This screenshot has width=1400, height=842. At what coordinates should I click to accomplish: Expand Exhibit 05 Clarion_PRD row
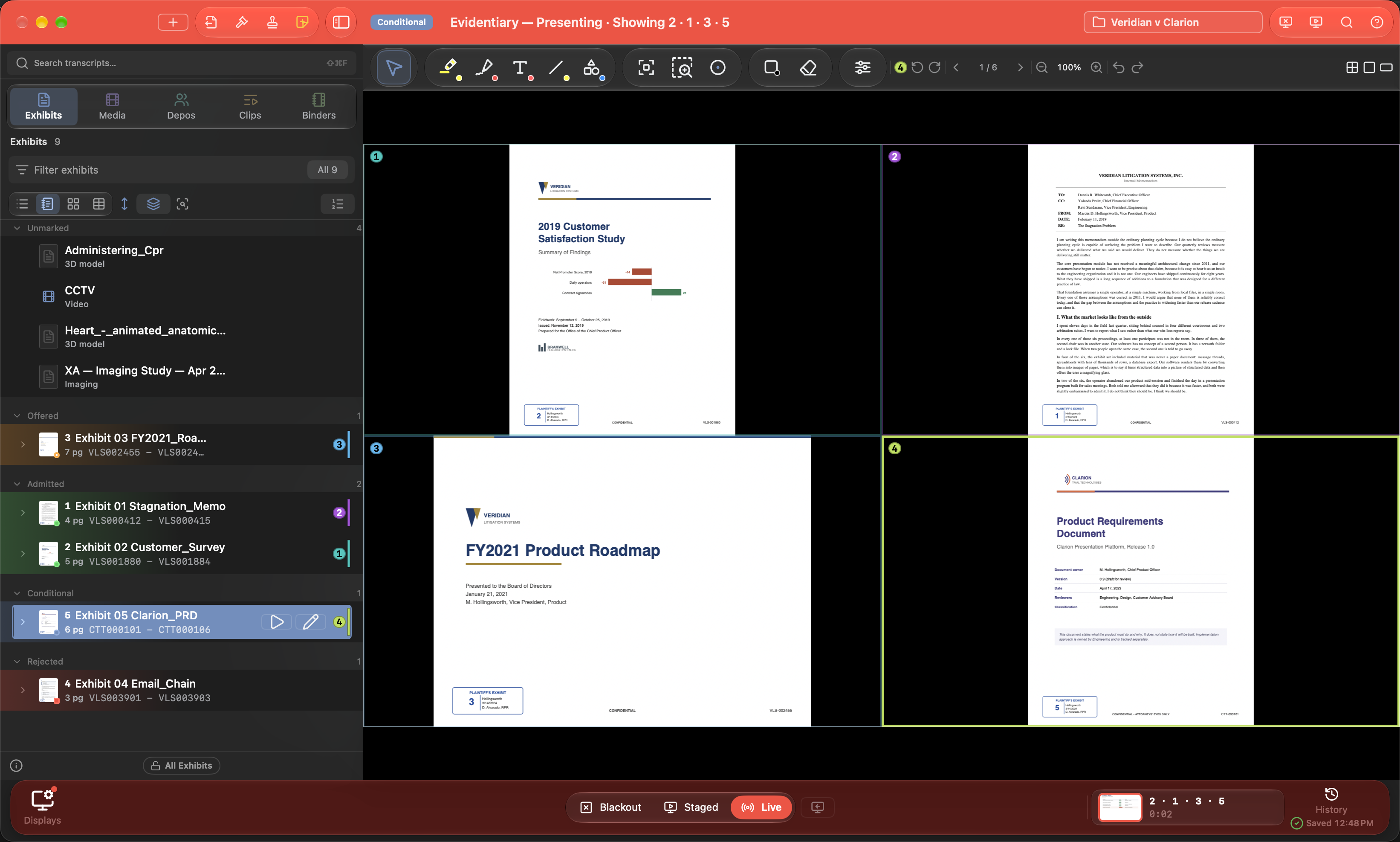coord(23,622)
